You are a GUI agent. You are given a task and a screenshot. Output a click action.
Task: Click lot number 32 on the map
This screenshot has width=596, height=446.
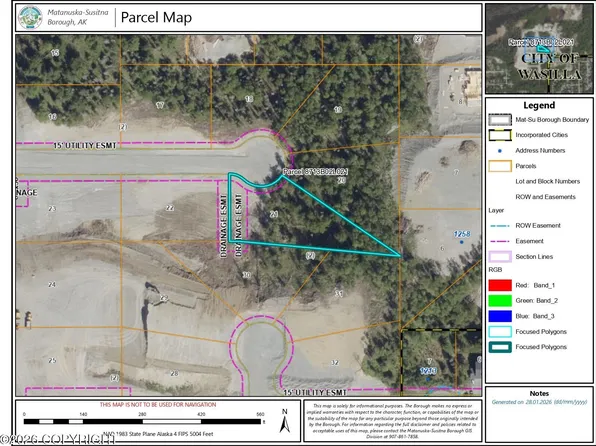click(x=334, y=363)
